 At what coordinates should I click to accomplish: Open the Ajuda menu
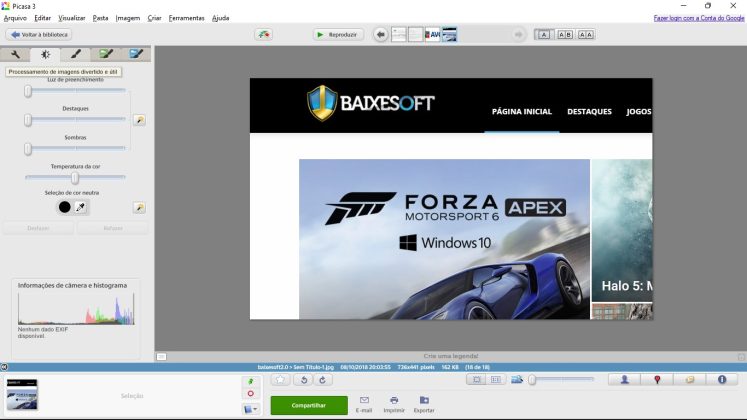pyautogui.click(x=221, y=18)
